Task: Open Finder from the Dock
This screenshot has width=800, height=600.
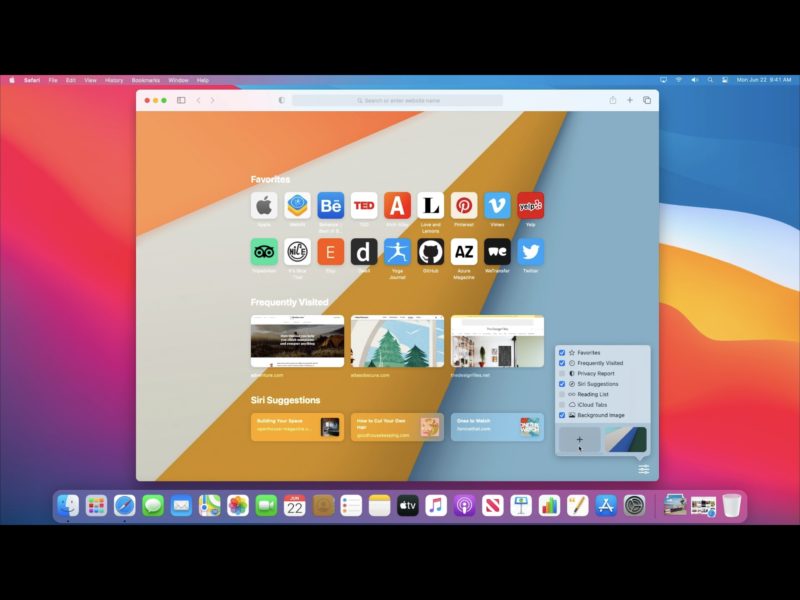Action: (x=68, y=506)
